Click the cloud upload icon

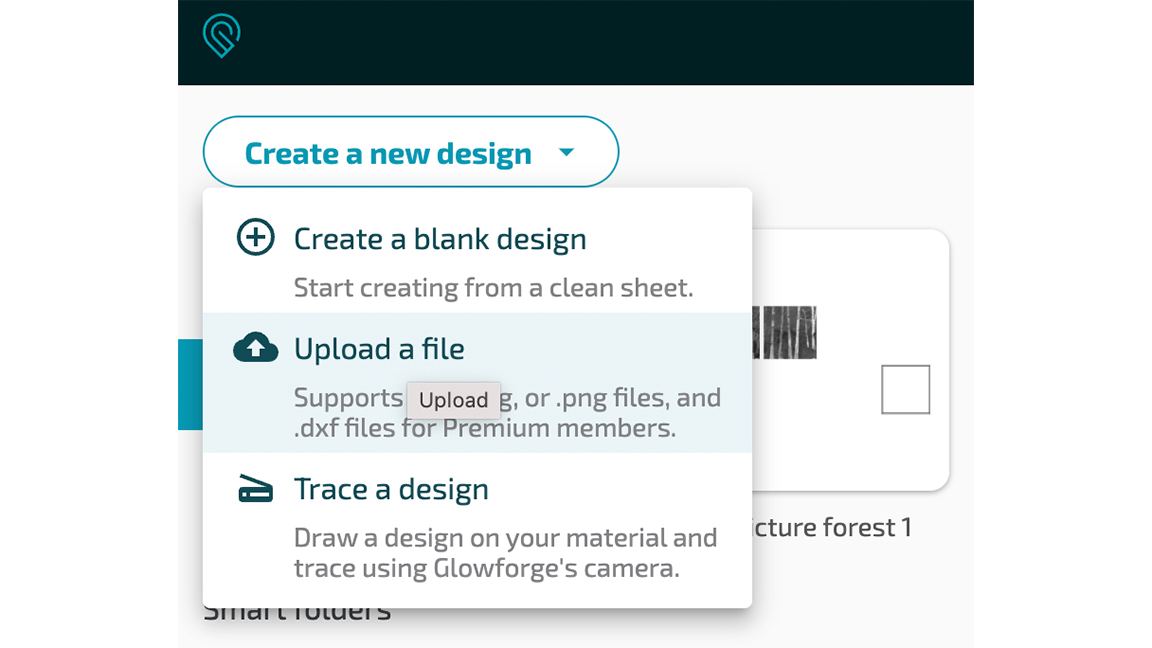256,348
